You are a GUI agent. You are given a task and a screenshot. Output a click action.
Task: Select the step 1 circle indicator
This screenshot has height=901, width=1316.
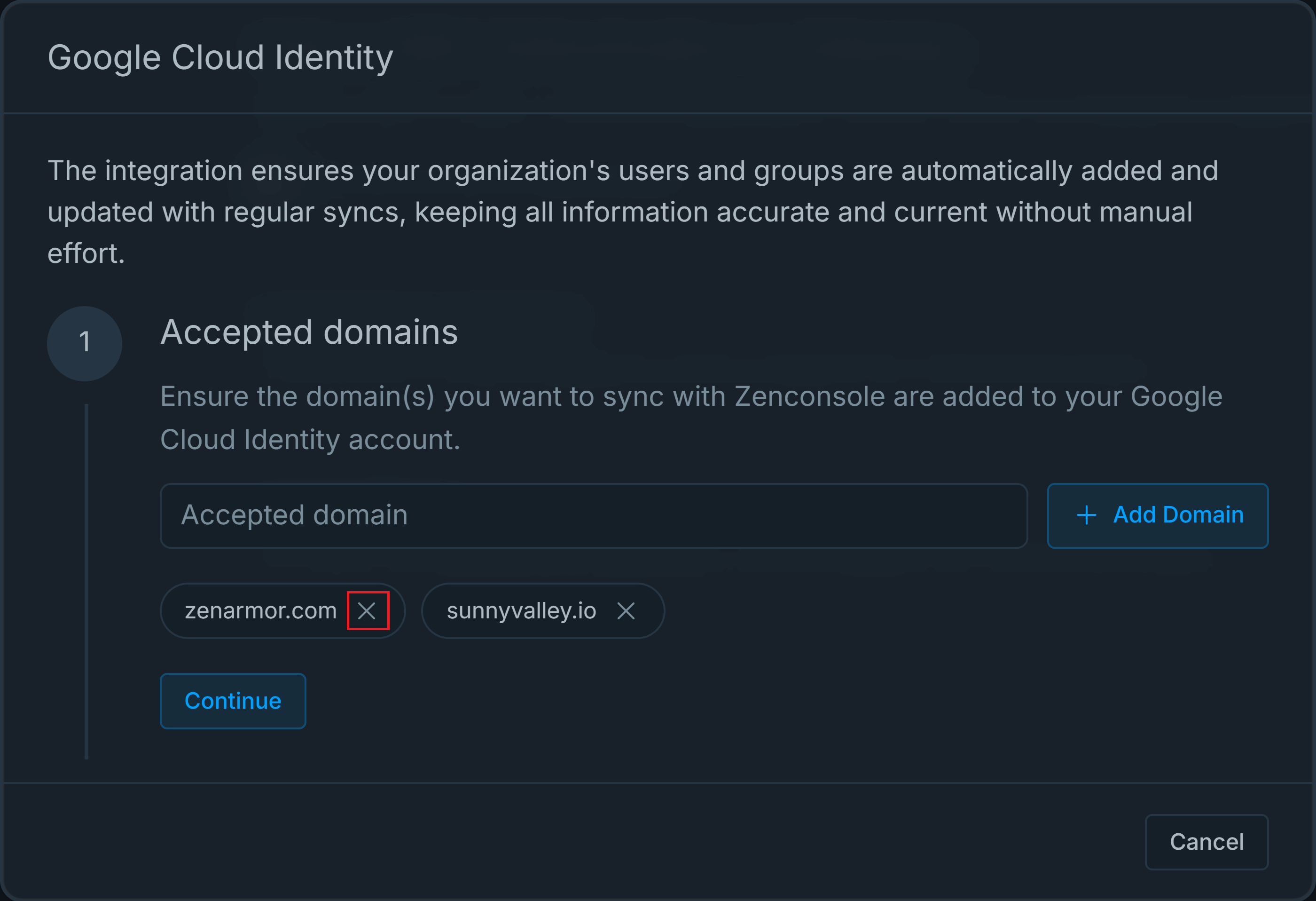tap(85, 343)
